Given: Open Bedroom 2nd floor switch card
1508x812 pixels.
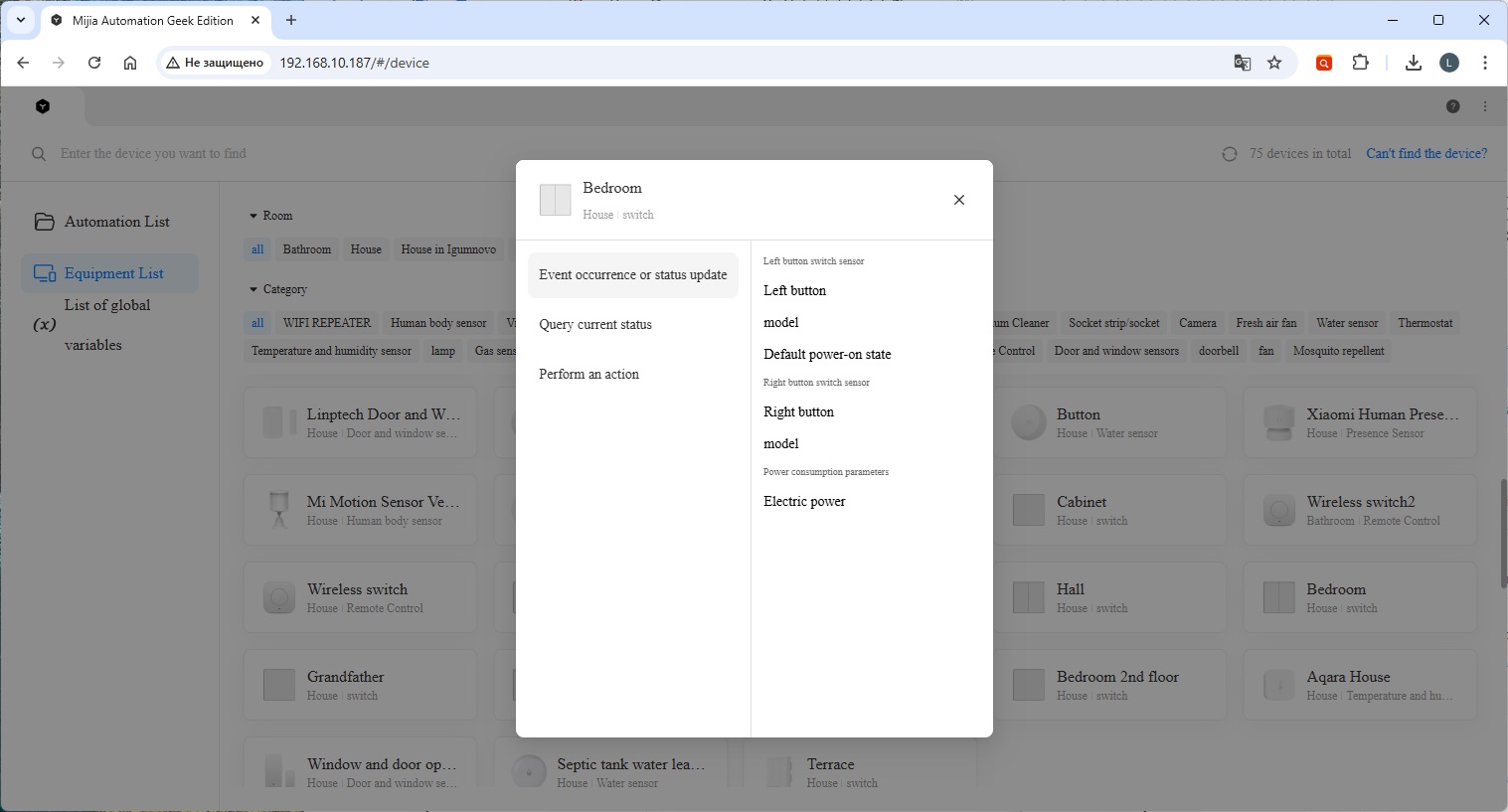Looking at the screenshot, I should 1110,685.
